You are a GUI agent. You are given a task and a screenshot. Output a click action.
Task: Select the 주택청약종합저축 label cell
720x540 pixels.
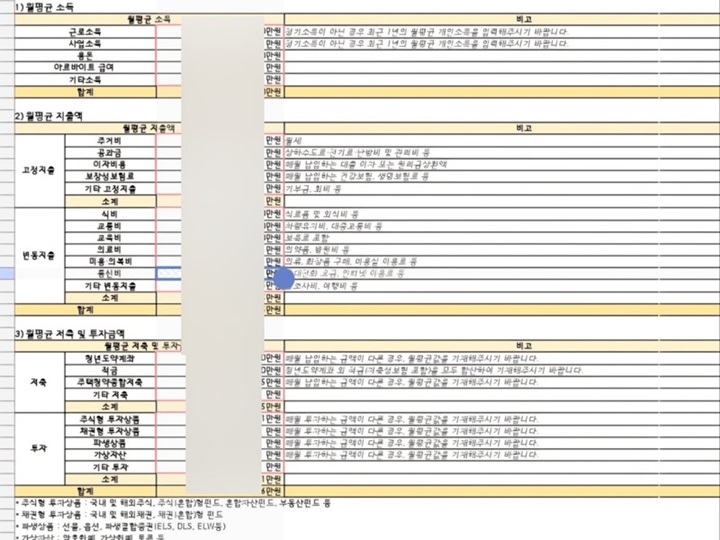110,382
